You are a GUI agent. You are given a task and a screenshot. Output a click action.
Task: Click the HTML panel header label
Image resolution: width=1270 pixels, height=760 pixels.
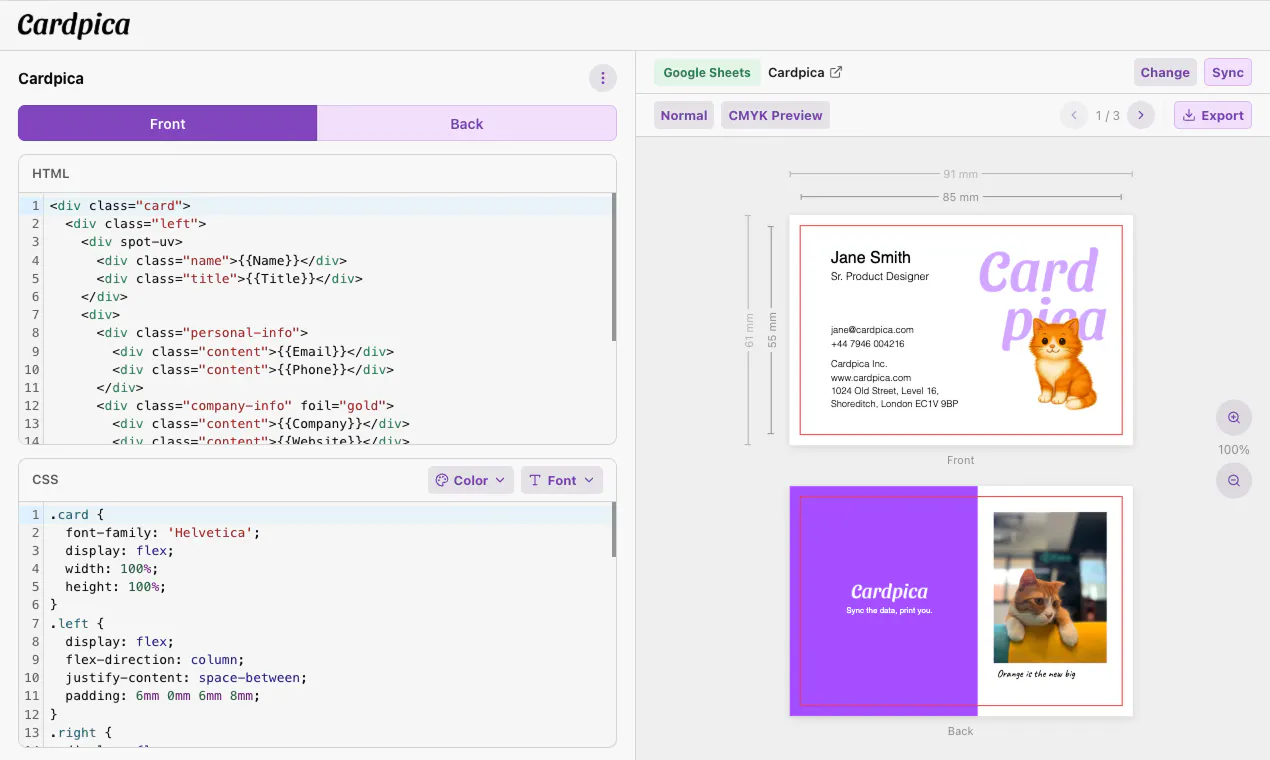coord(51,174)
